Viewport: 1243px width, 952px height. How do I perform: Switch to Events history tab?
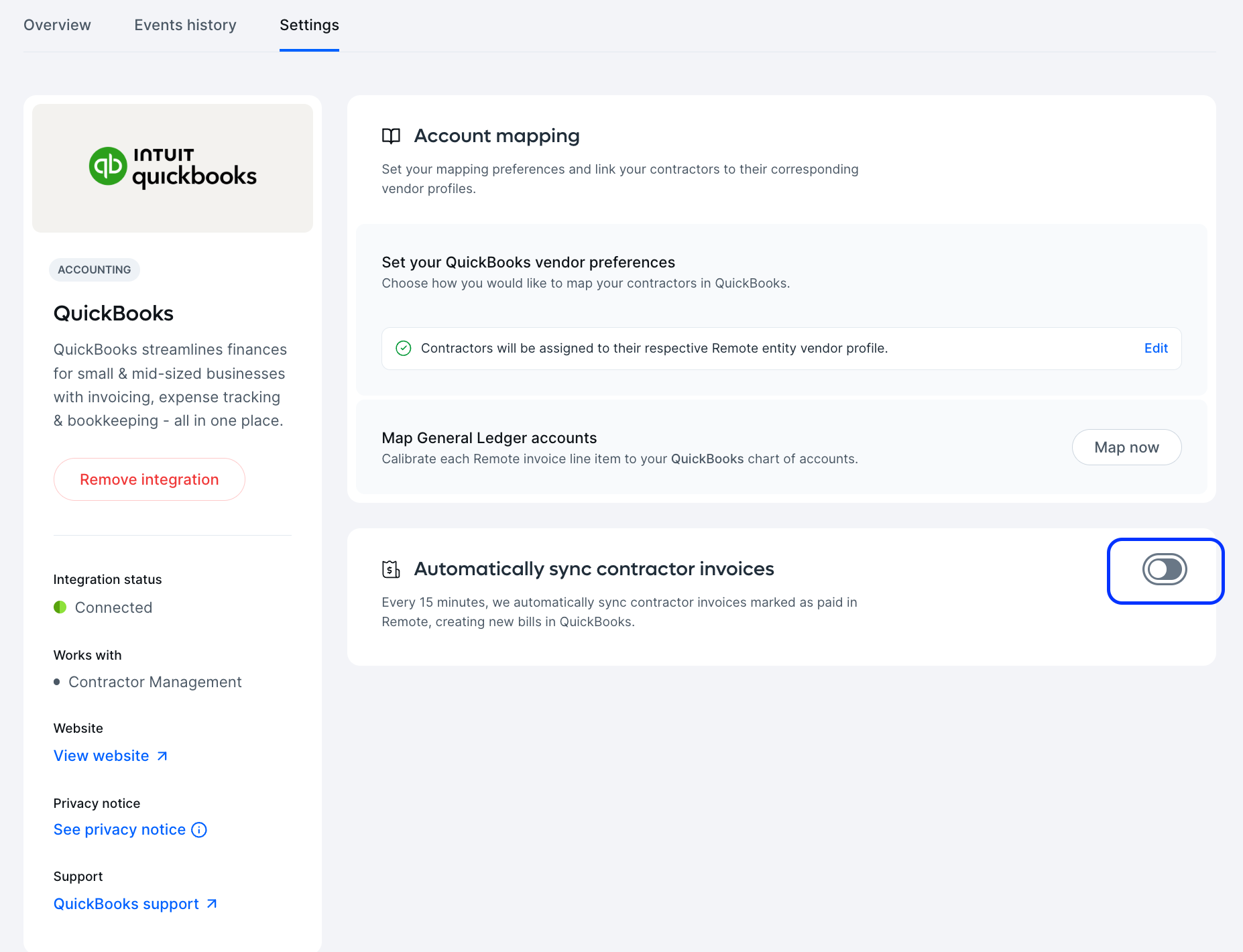[x=185, y=25]
